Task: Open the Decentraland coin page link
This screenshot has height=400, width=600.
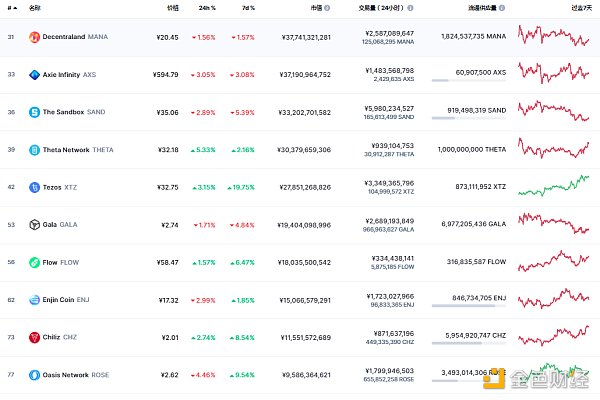Action: coord(75,37)
